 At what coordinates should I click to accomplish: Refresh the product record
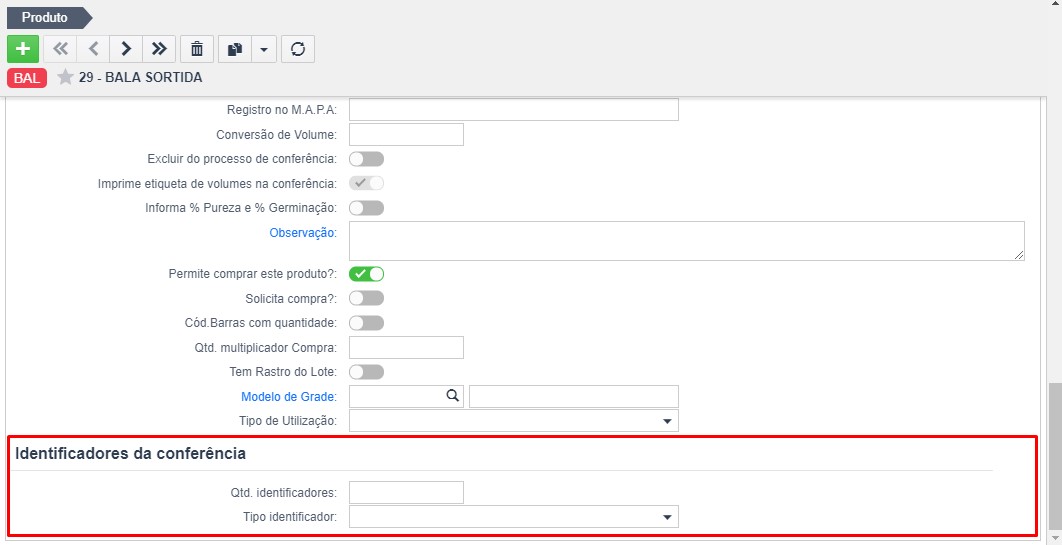(x=298, y=49)
